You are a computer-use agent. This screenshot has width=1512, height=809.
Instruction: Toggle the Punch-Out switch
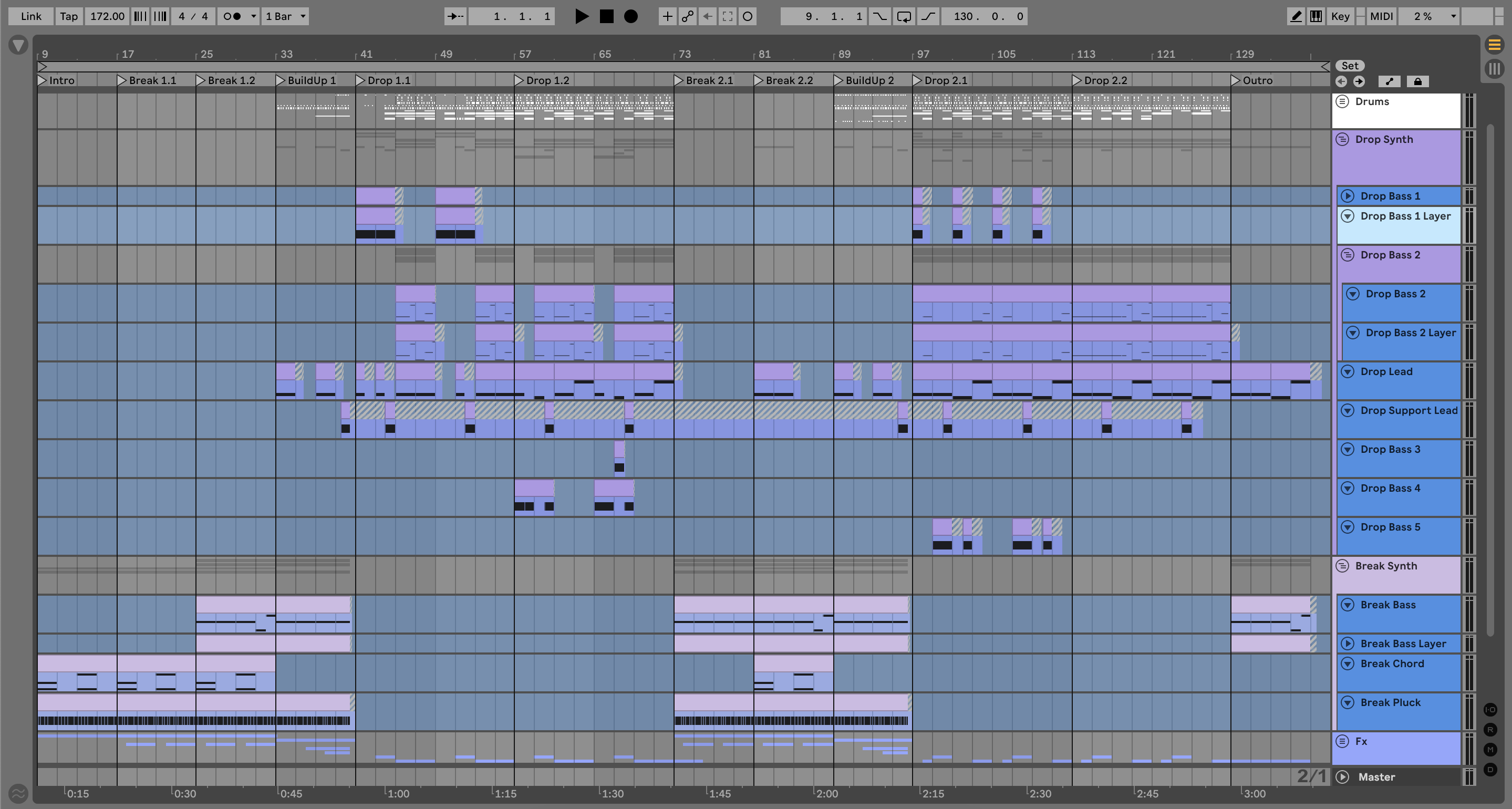click(928, 16)
